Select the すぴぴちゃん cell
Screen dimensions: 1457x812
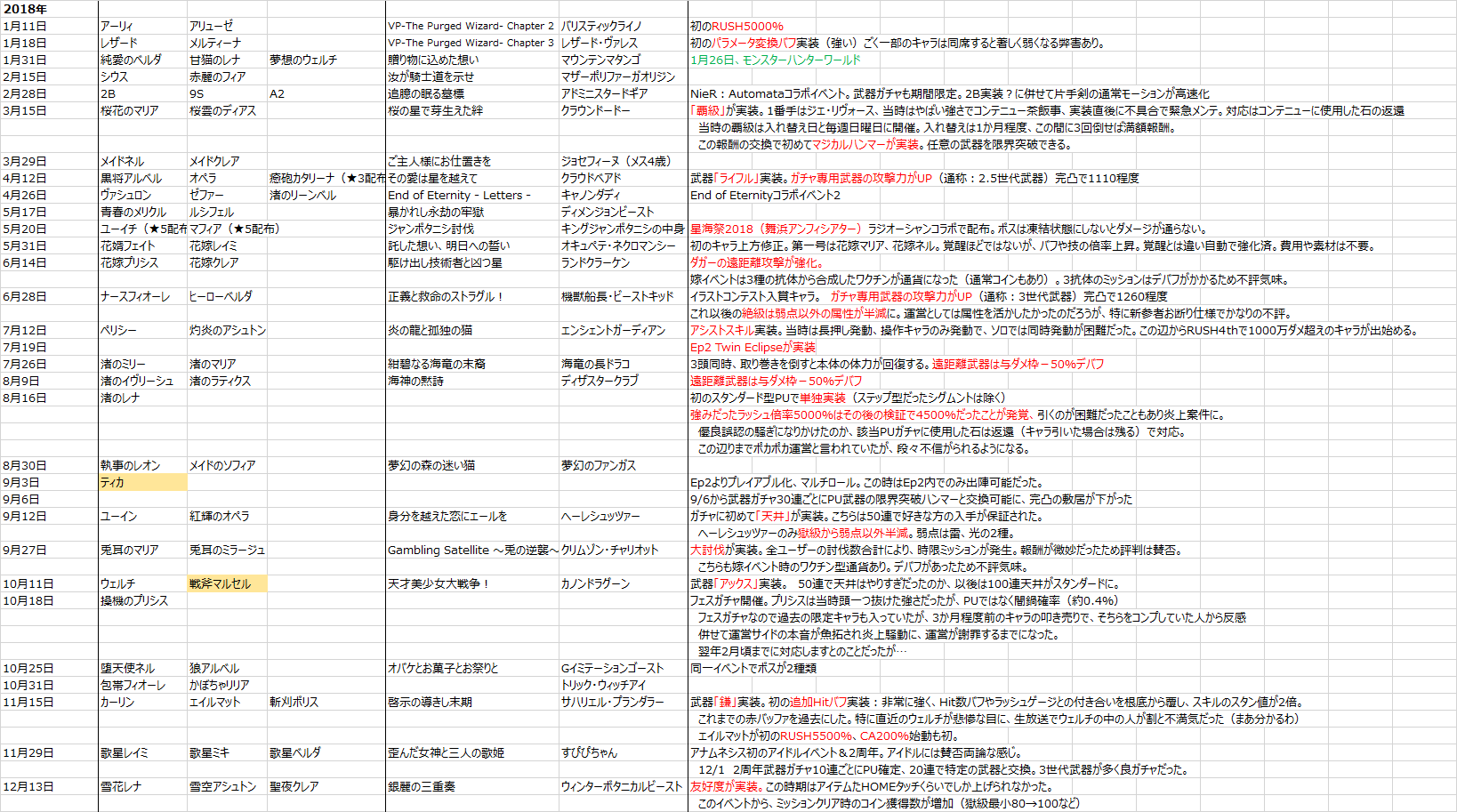(623, 752)
